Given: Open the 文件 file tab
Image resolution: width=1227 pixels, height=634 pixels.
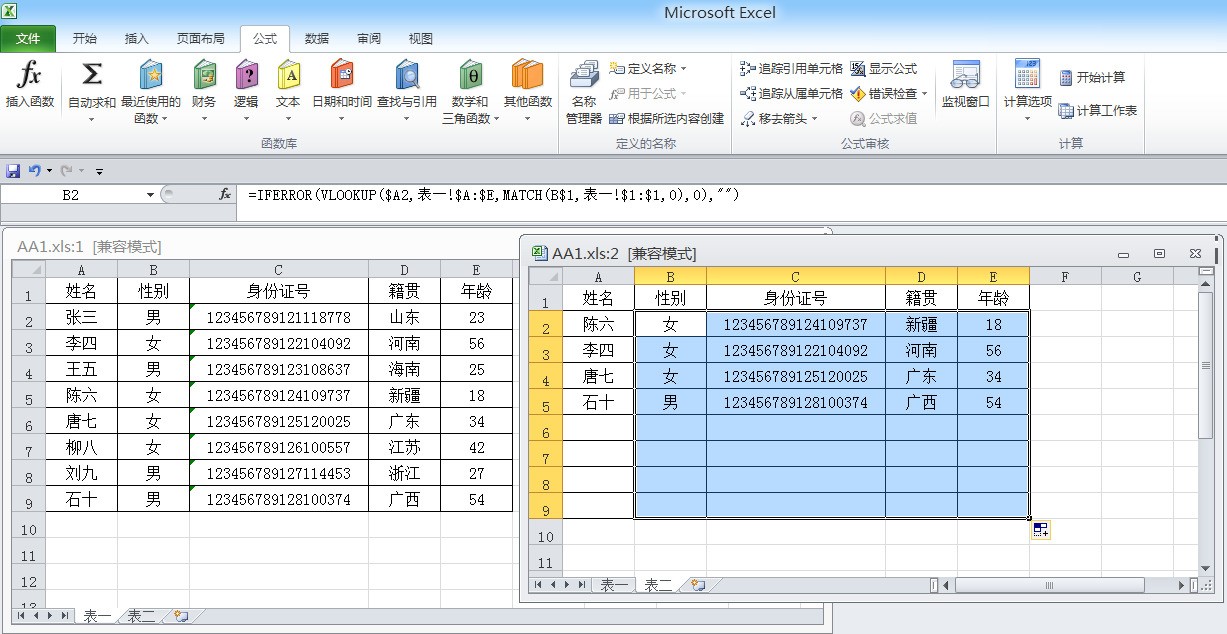Looking at the screenshot, I should coord(28,39).
